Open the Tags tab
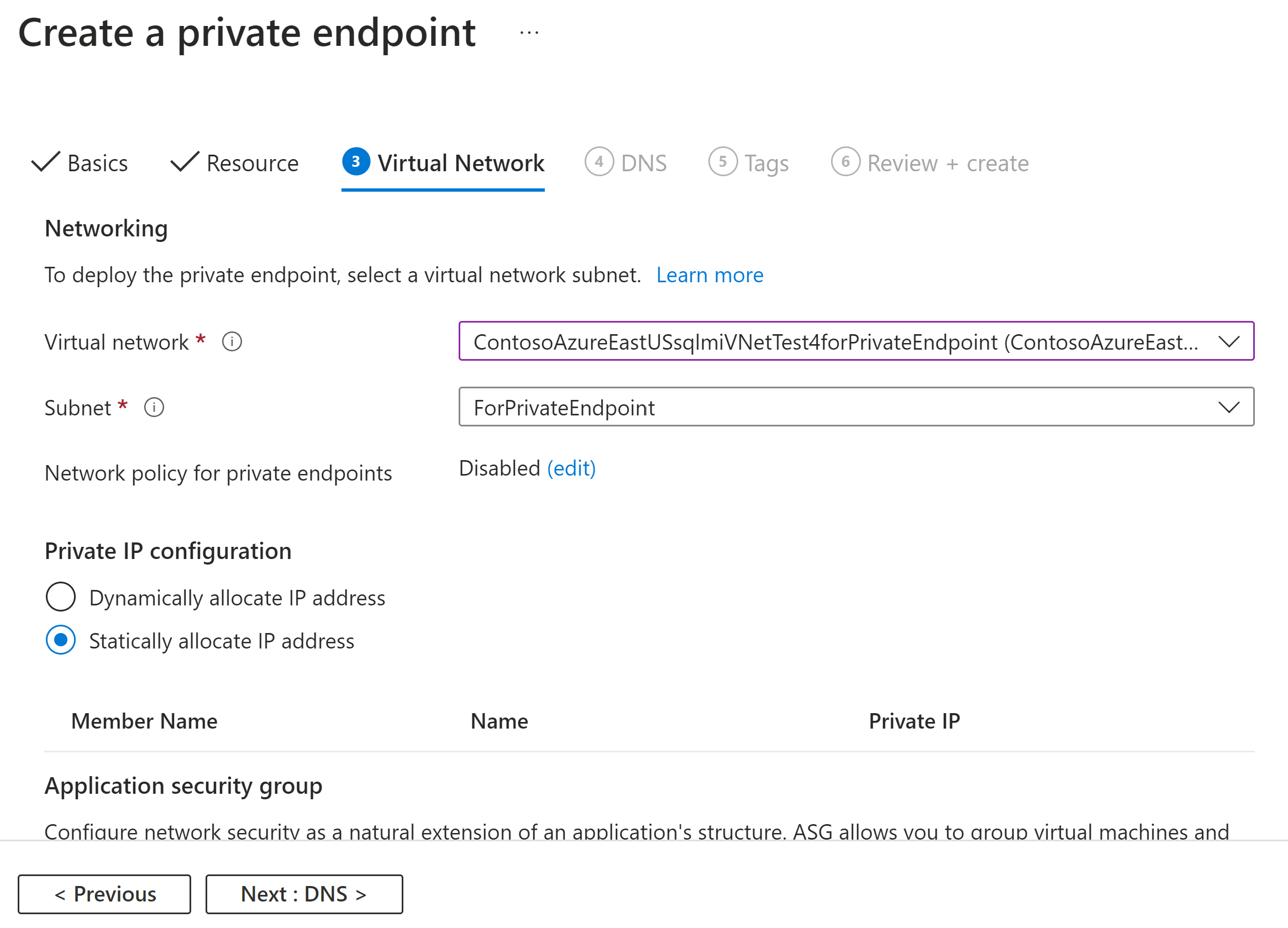 [766, 164]
